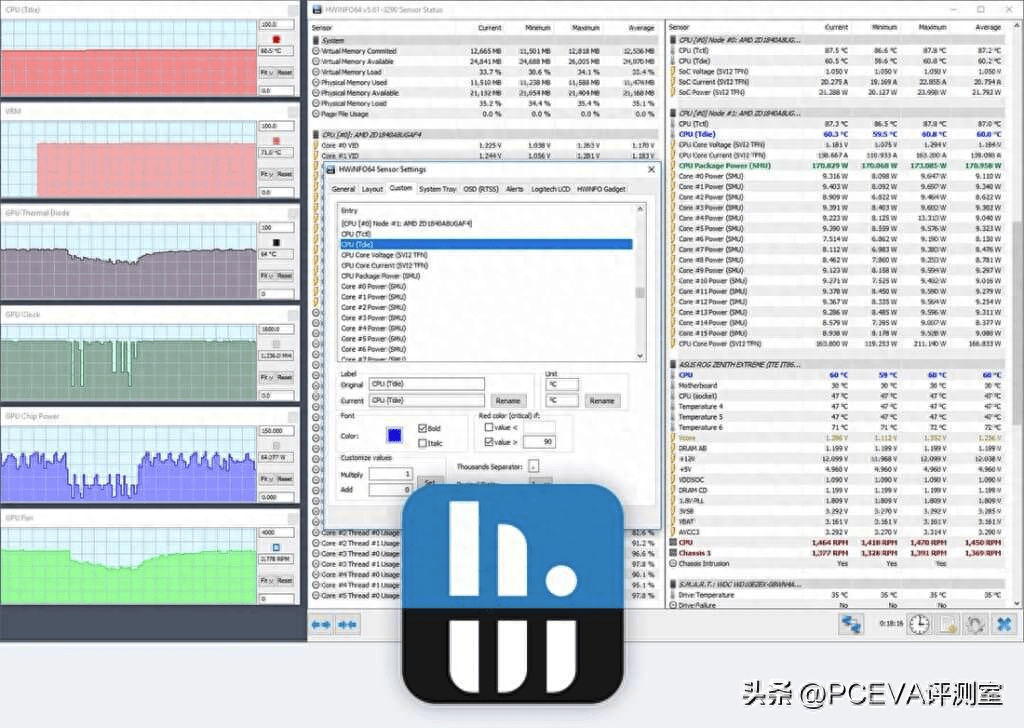
Task: Click the blue font color swatch
Action: (395, 435)
